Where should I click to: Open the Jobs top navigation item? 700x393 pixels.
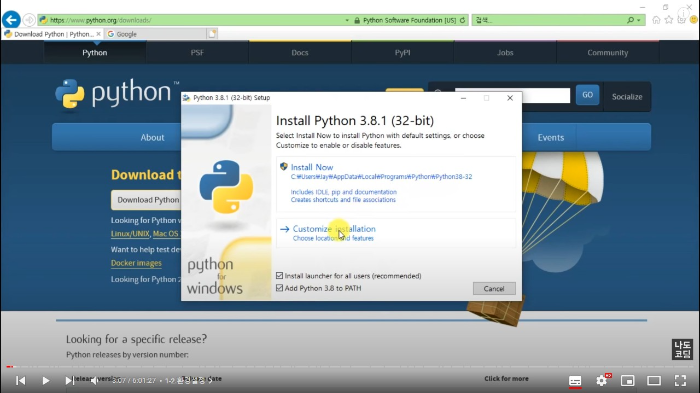pyautogui.click(x=505, y=53)
